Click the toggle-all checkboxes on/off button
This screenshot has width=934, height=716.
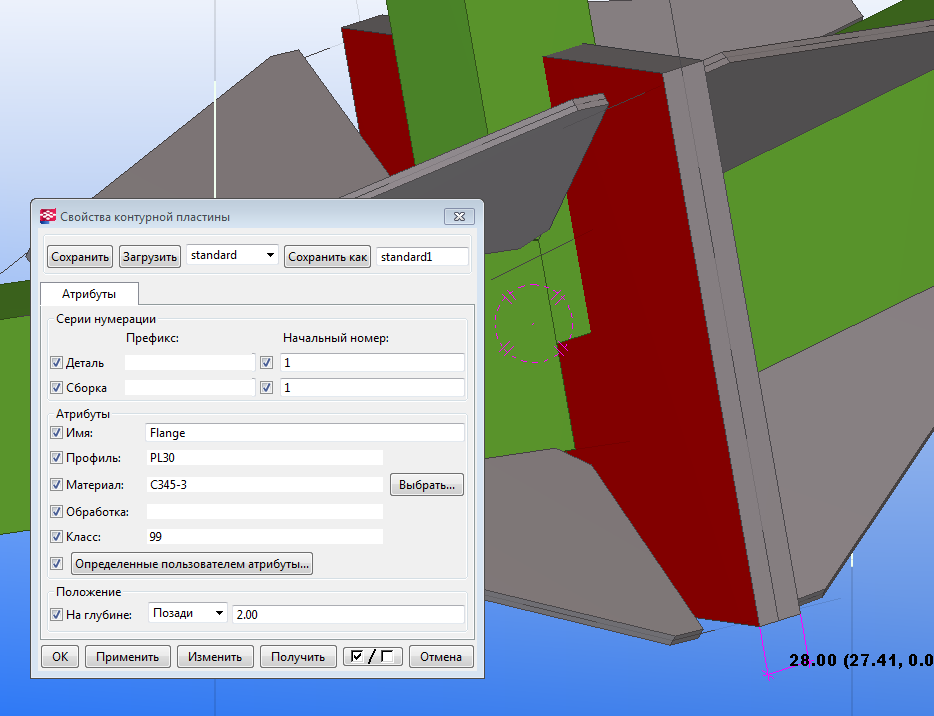(x=372, y=657)
